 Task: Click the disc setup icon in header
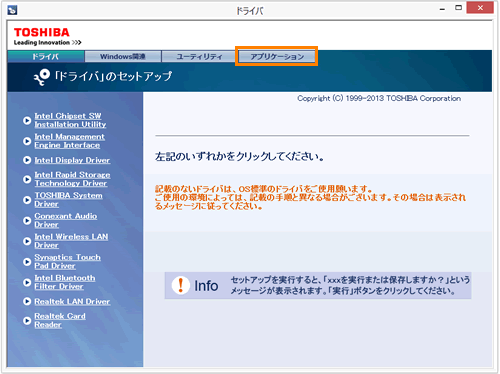(42, 77)
